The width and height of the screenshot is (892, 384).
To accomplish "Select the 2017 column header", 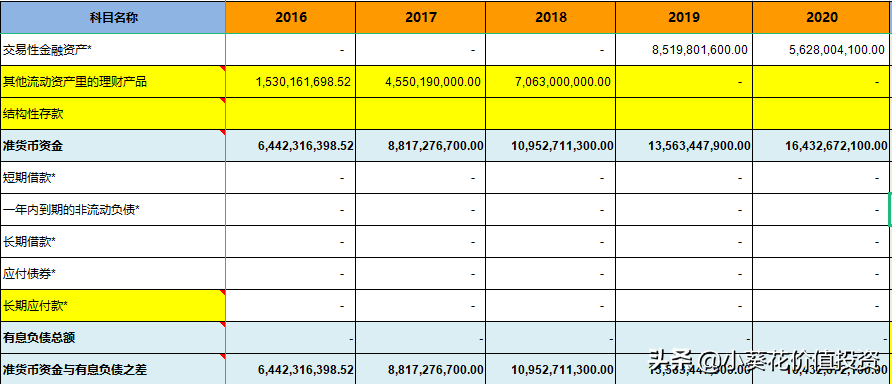I will coord(421,17).
